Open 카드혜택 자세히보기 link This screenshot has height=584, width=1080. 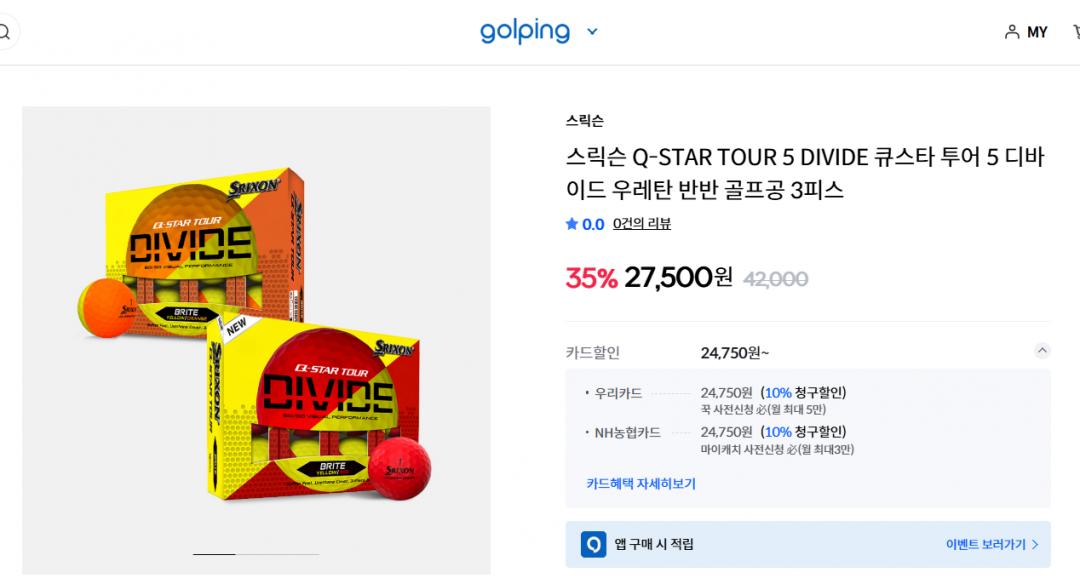click(641, 484)
